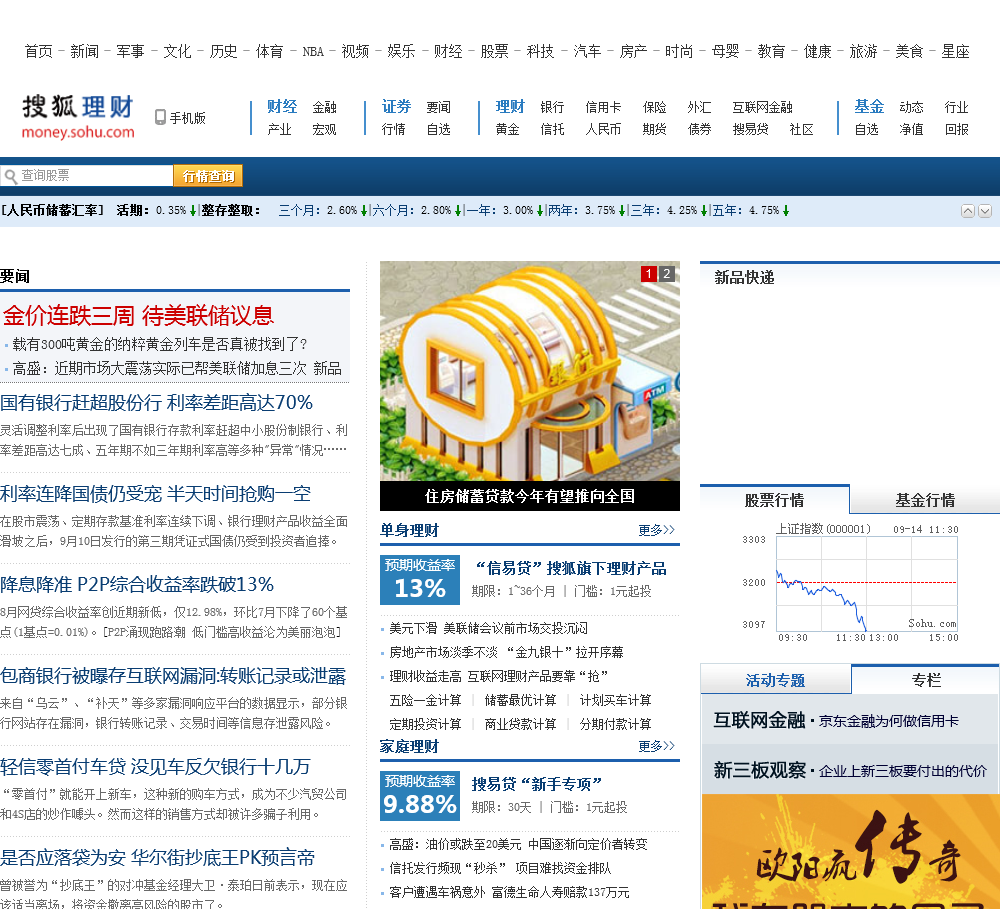1000x909 pixels.
Task: Click the 行情查询 button
Action: pos(208,176)
